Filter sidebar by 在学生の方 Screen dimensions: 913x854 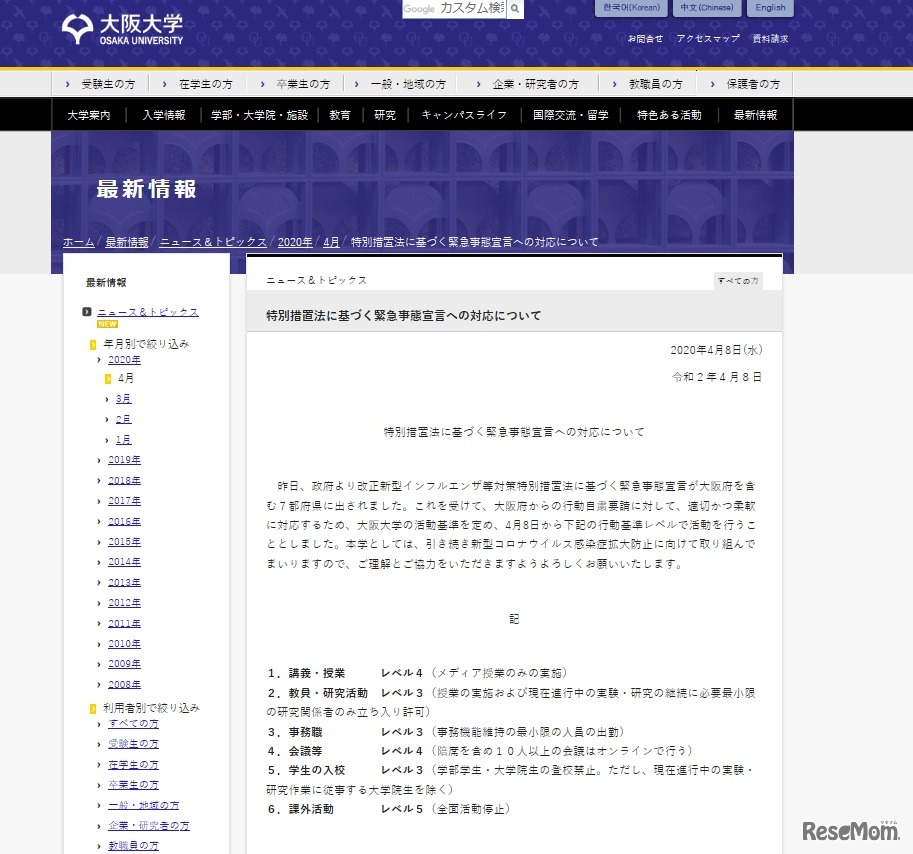[134, 764]
